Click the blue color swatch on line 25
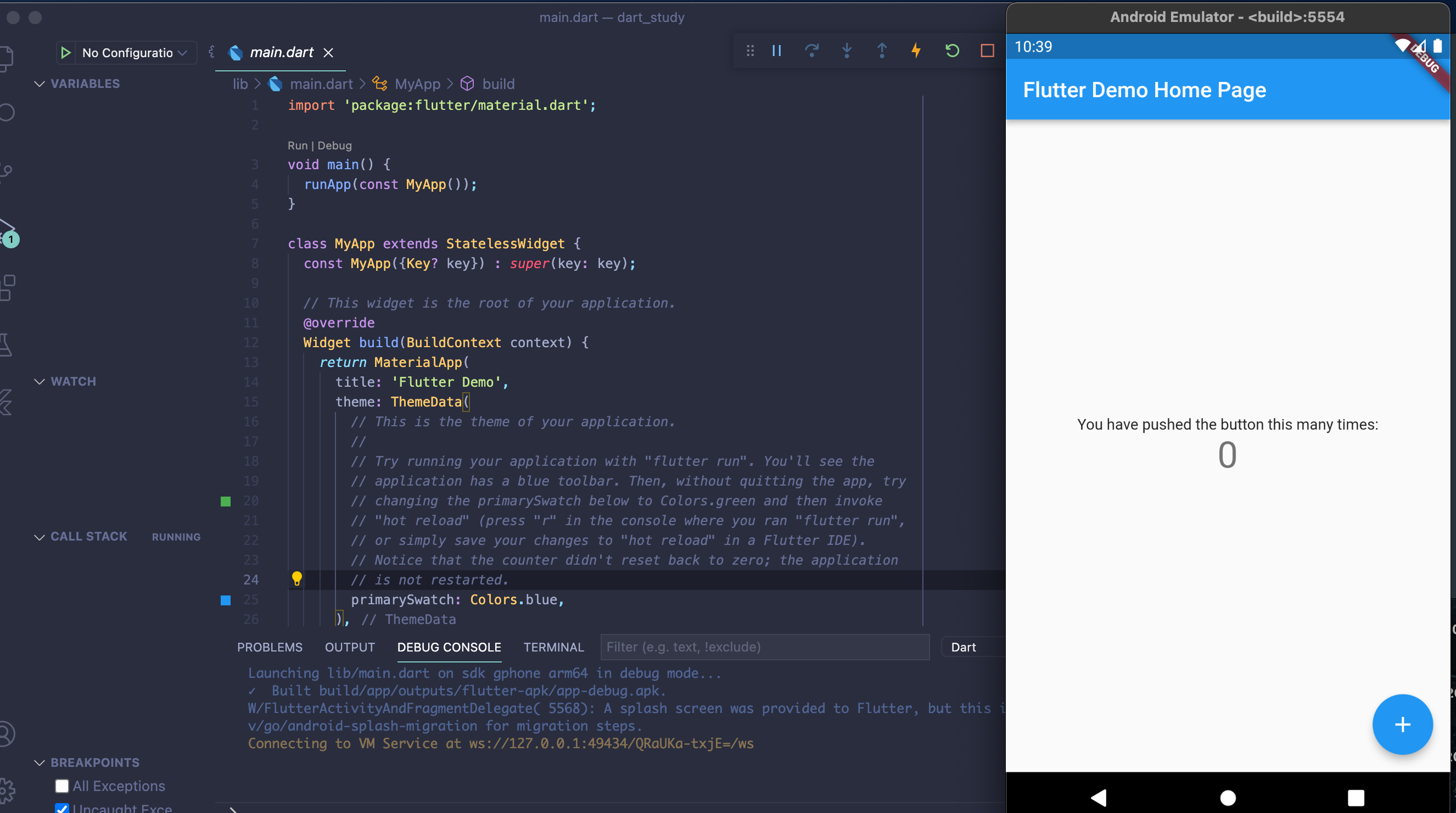1456x813 pixels. tap(226, 600)
